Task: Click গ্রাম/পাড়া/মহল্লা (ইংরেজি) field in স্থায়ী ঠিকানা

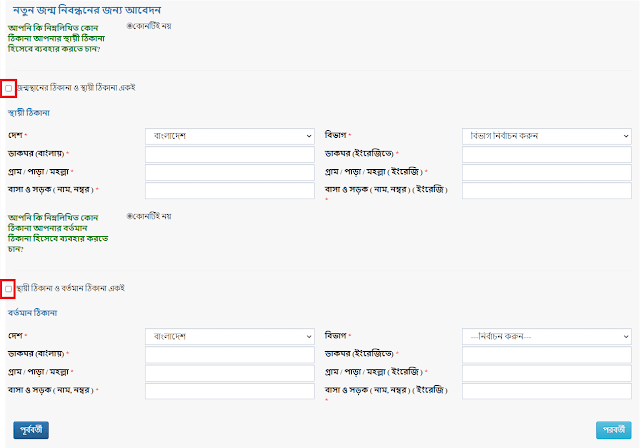Action: coord(547,172)
